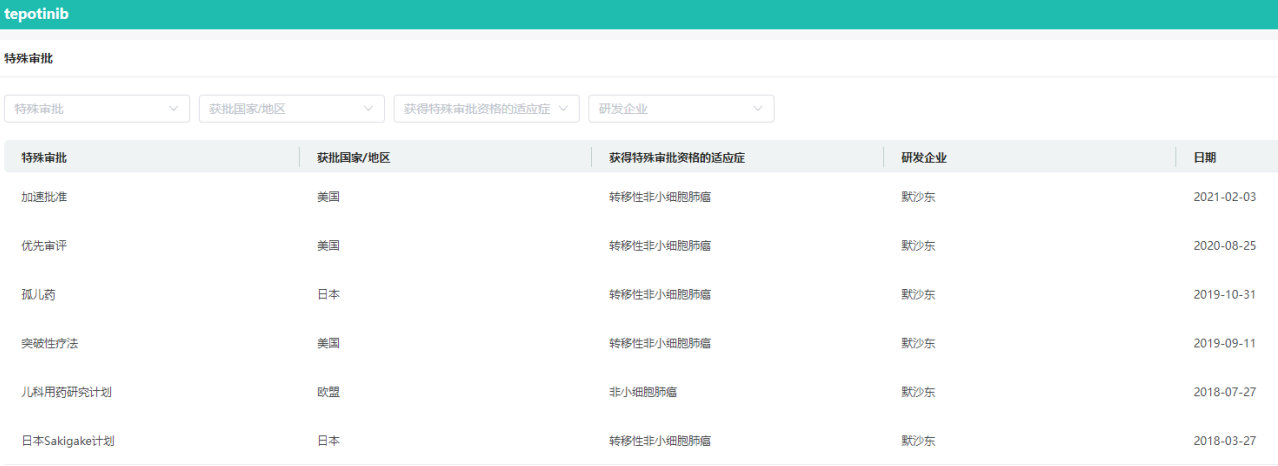The image size is (1278, 466).
Task: Click the date 2018-03-27
Action: click(x=1224, y=441)
